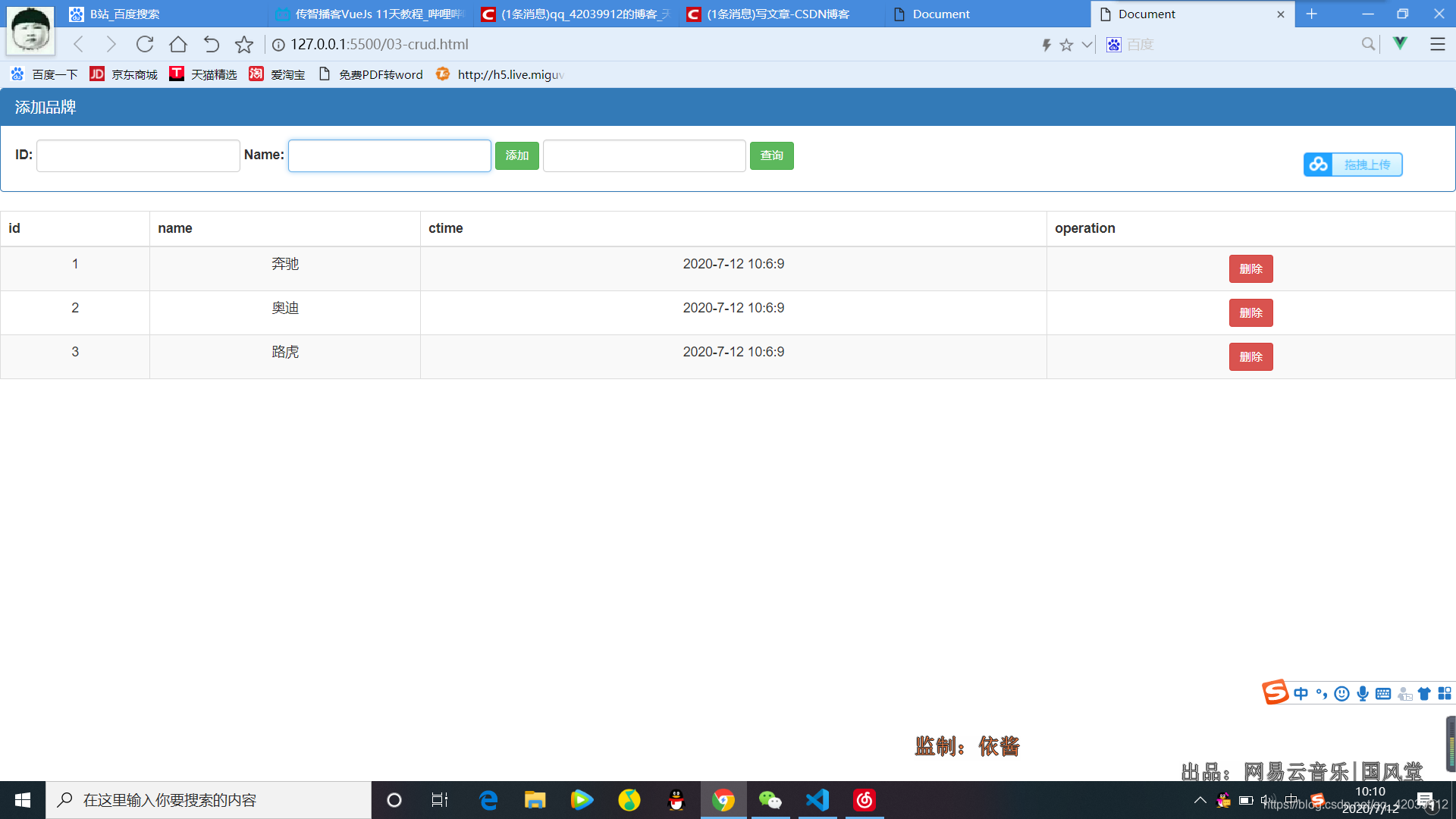Open voice input in Sogou IME toolbar
1456x819 pixels.
pos(1363,693)
